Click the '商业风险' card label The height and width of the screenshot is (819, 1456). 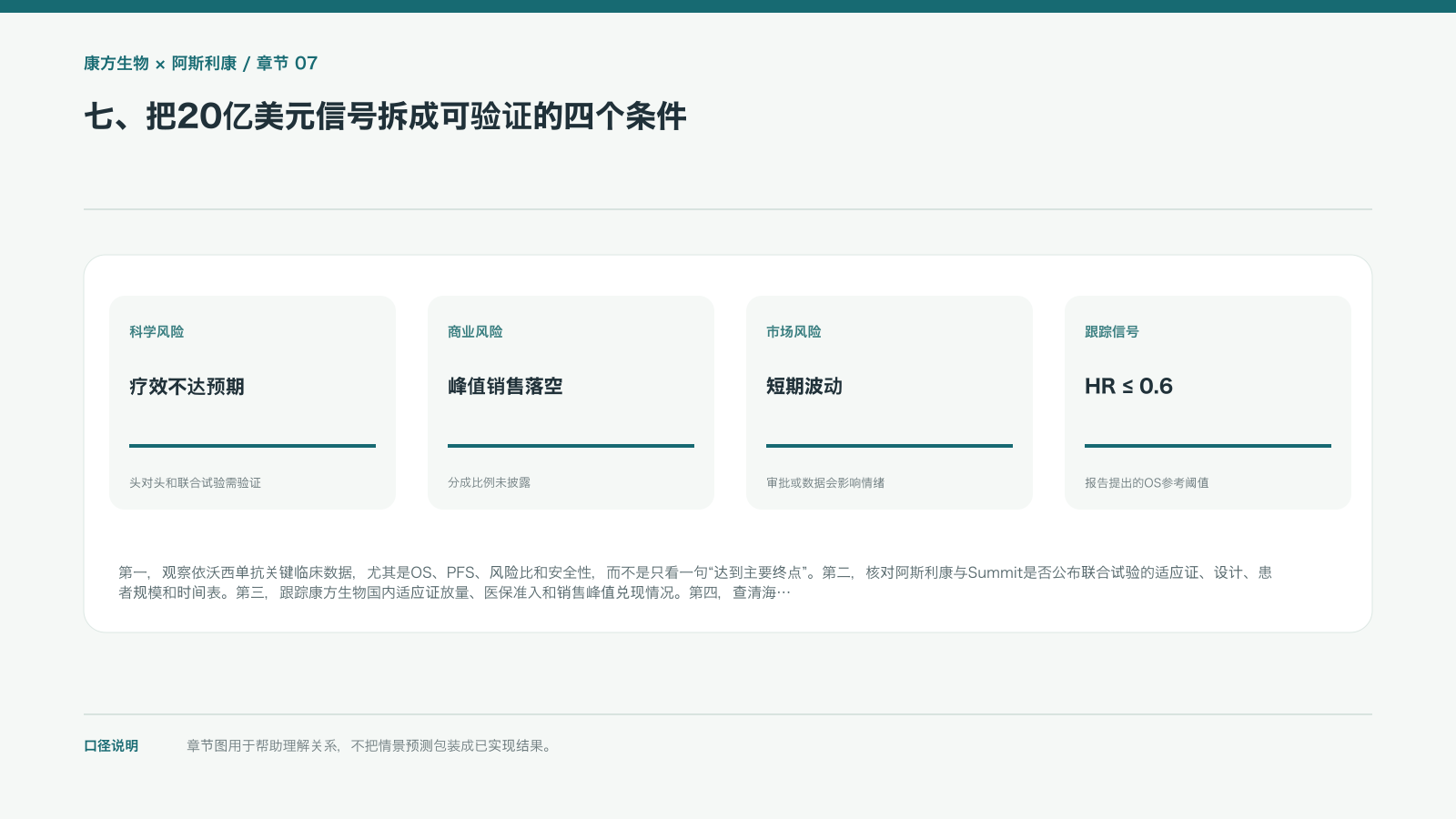pyautogui.click(x=475, y=332)
